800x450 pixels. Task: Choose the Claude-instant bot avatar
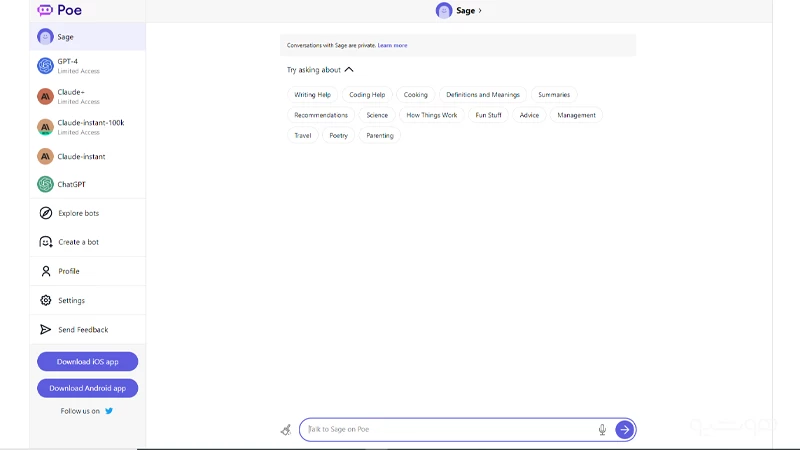45,156
